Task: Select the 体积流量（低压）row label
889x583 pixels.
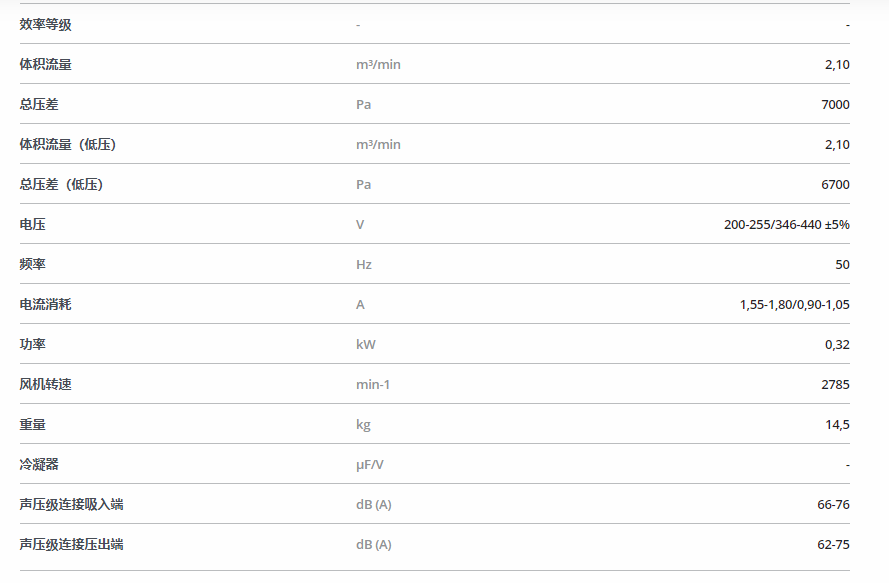Action: [68, 145]
